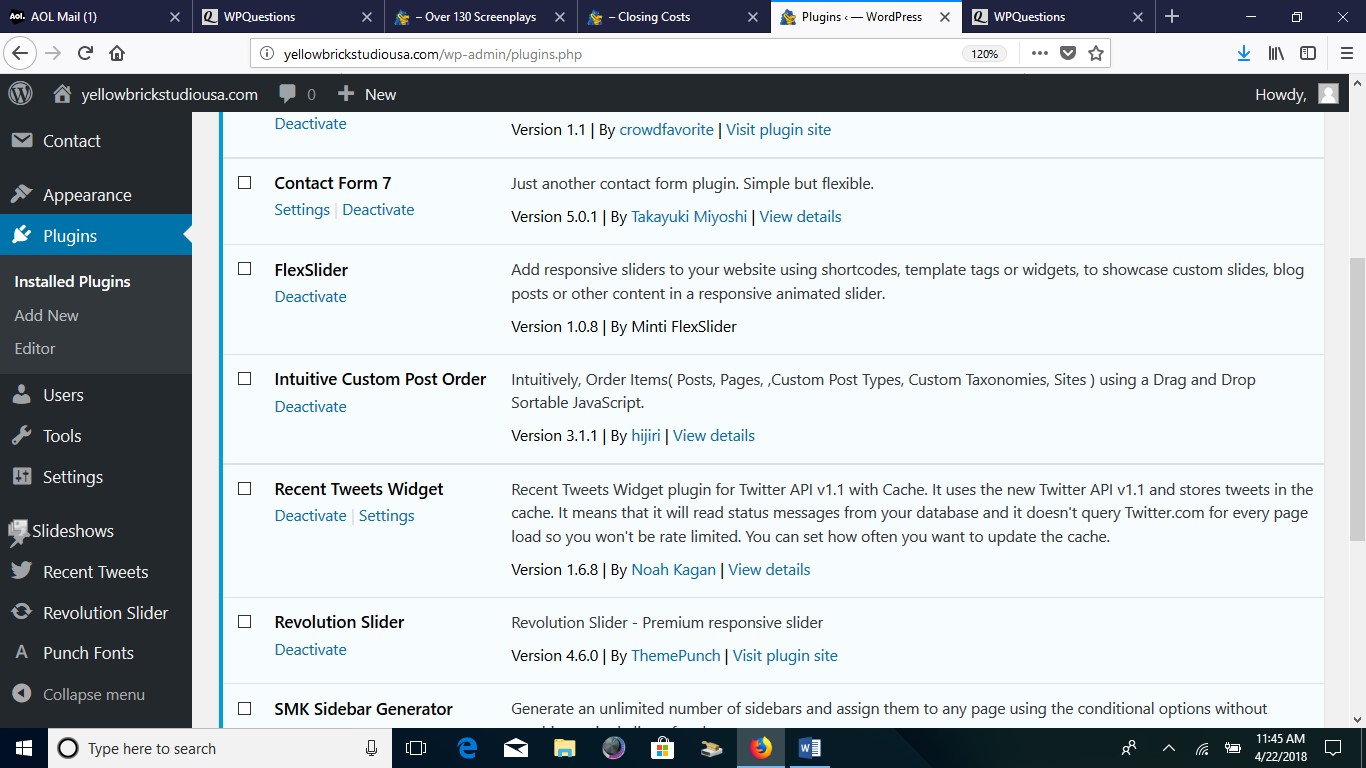This screenshot has height=768, width=1366.
Task: View details for Recent Tweets Widget
Action: pyautogui.click(x=769, y=570)
